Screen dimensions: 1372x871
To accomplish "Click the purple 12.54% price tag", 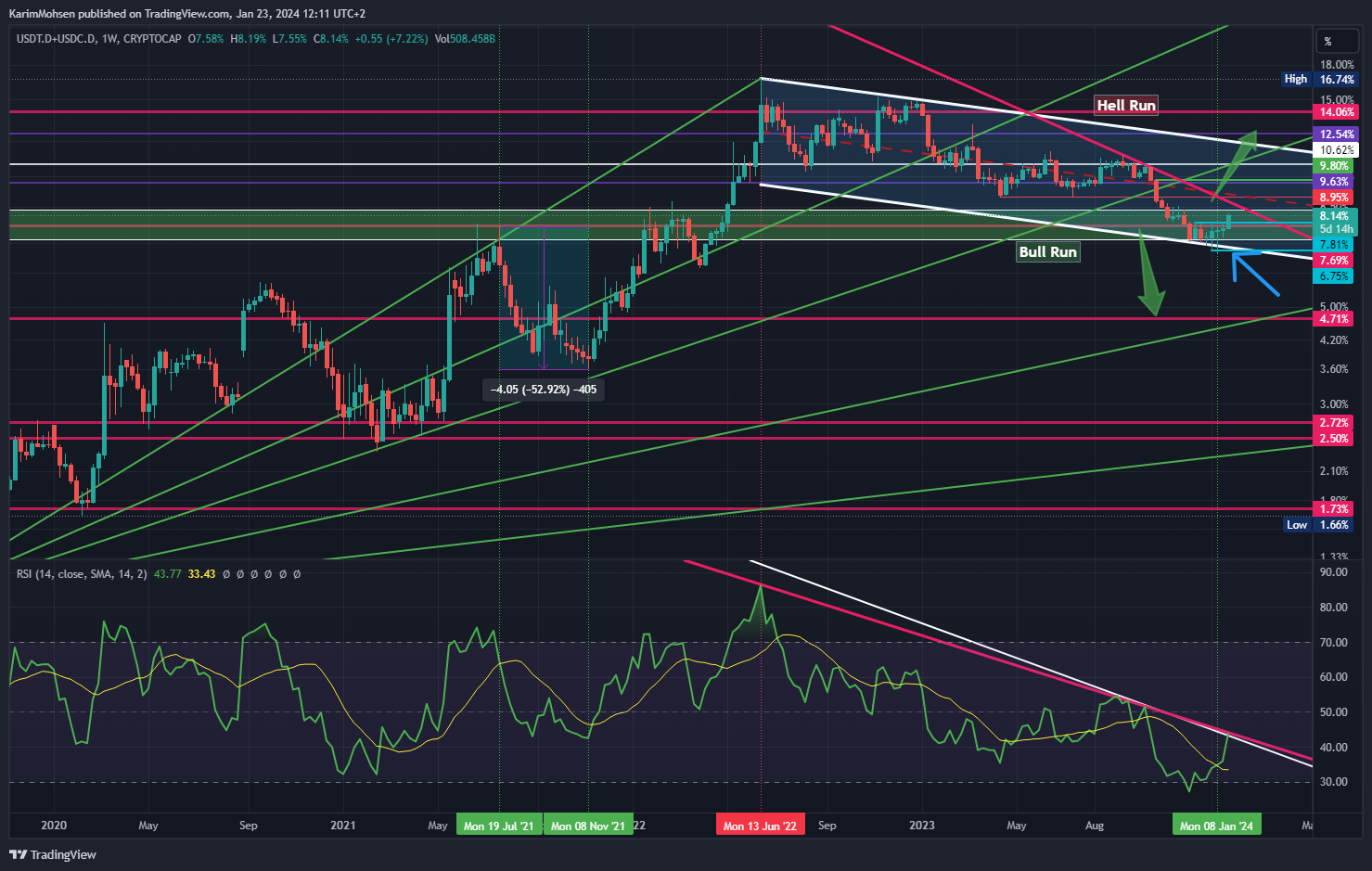I will (1337, 134).
